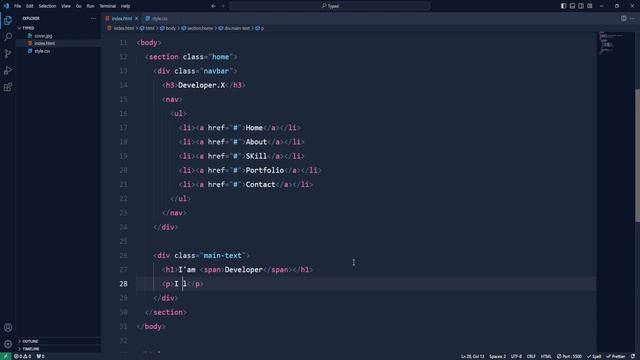
Task: Click CRLF end of line setting
Action: [531, 356]
